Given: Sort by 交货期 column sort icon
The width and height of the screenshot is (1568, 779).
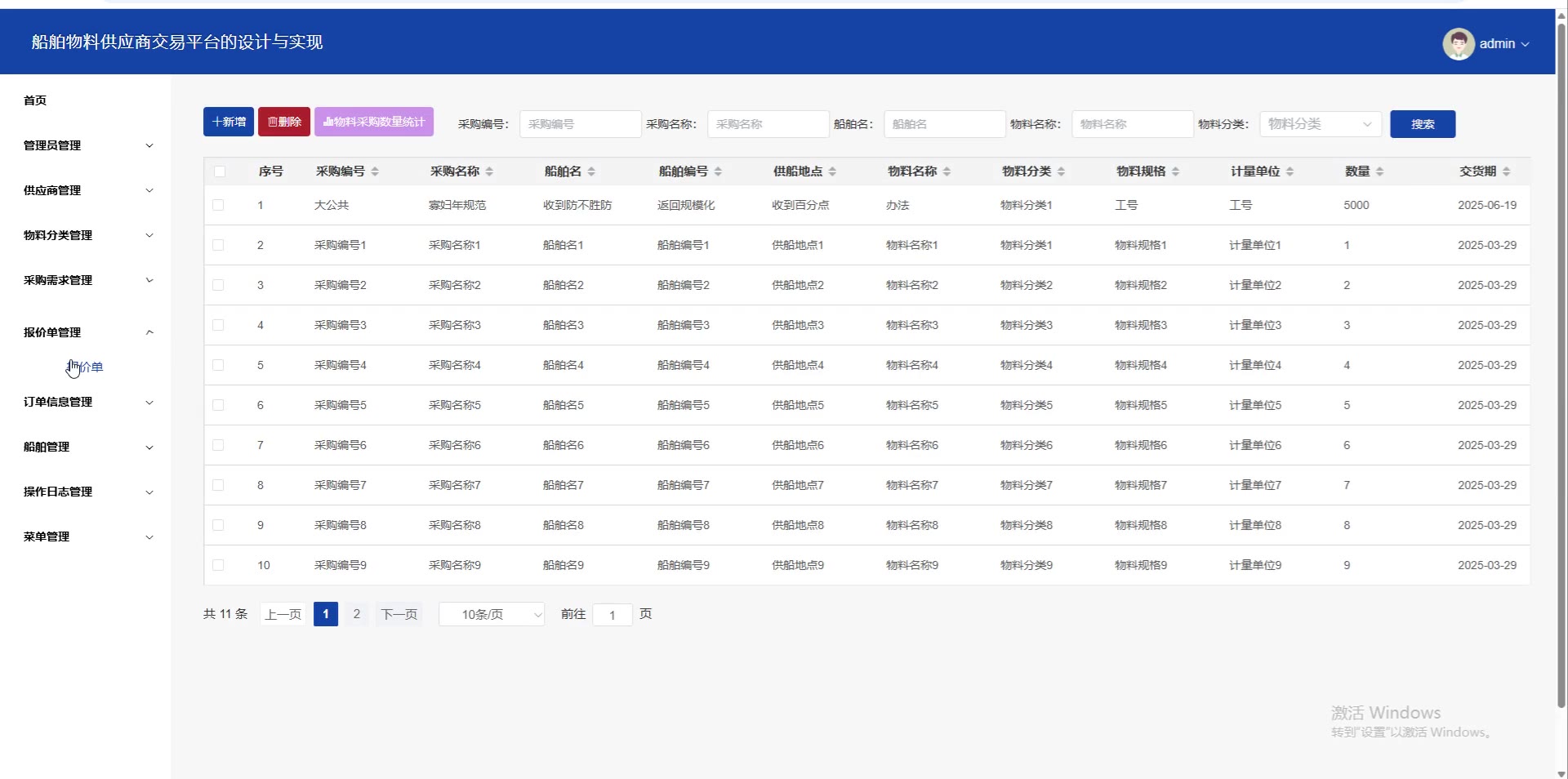Looking at the screenshot, I should [1506, 171].
